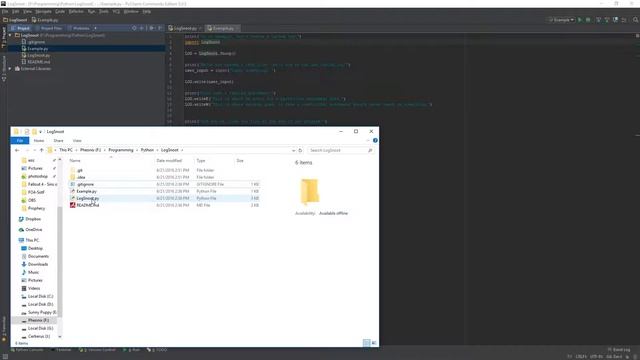Image resolution: width=640 pixels, height=360 pixels.
Task: Sort by Type column header in Explorer
Action: 201,160
